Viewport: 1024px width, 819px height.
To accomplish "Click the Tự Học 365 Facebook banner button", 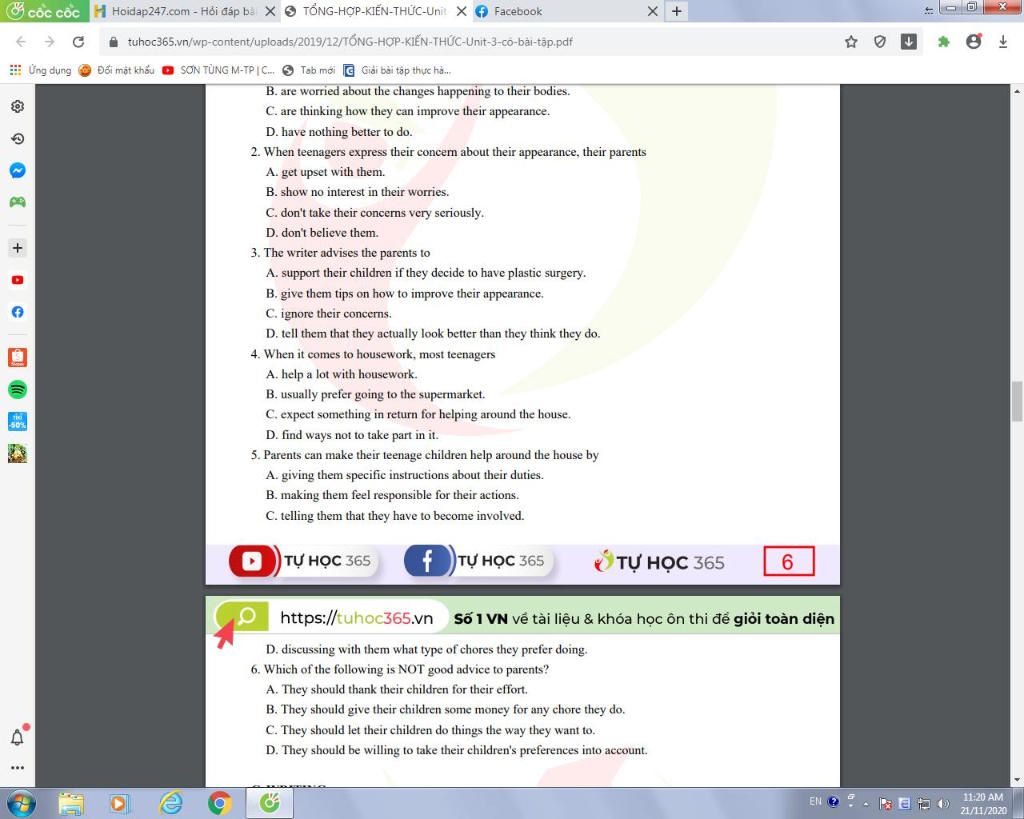I will coord(477,560).
